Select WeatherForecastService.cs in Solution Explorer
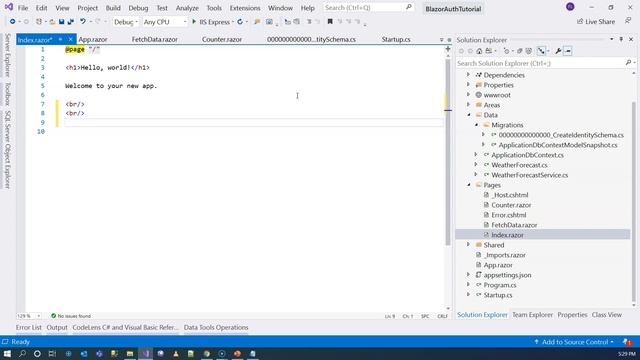640x360 pixels. tap(529, 175)
